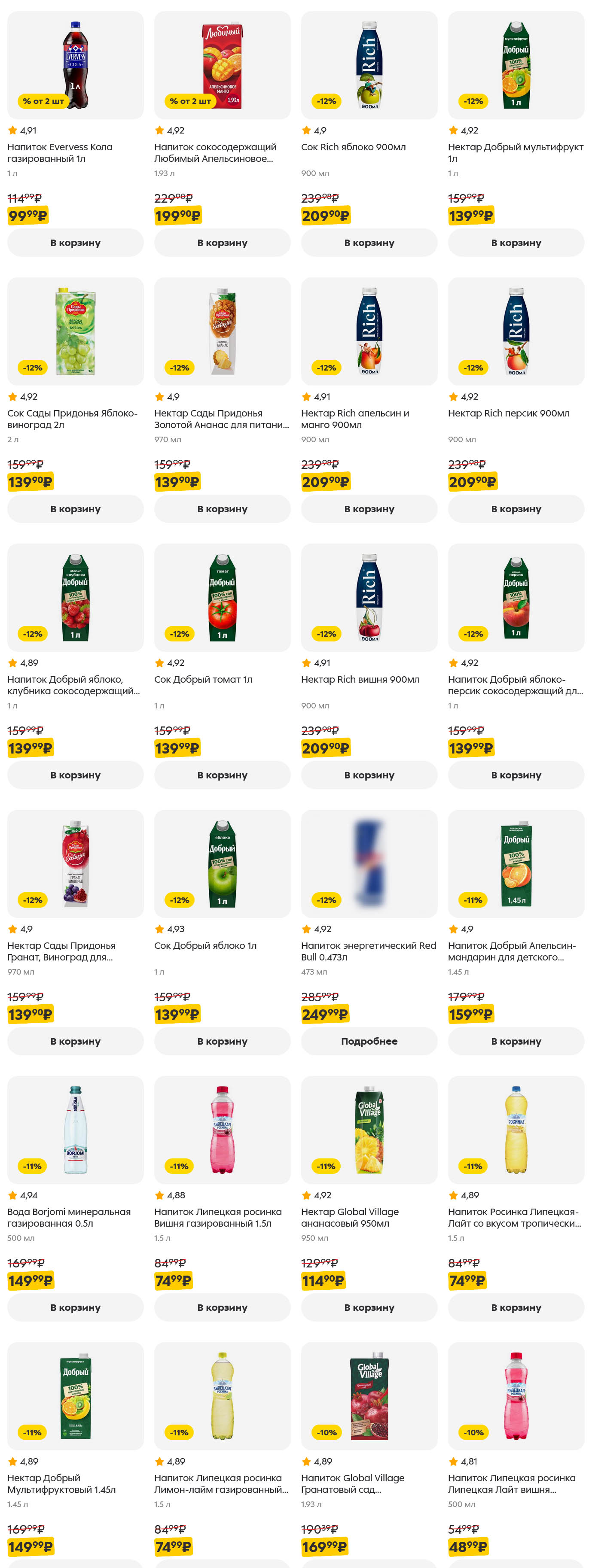
Task: Add Нектар Rich вишня 900мл to cart
Action: pyautogui.click(x=369, y=775)
